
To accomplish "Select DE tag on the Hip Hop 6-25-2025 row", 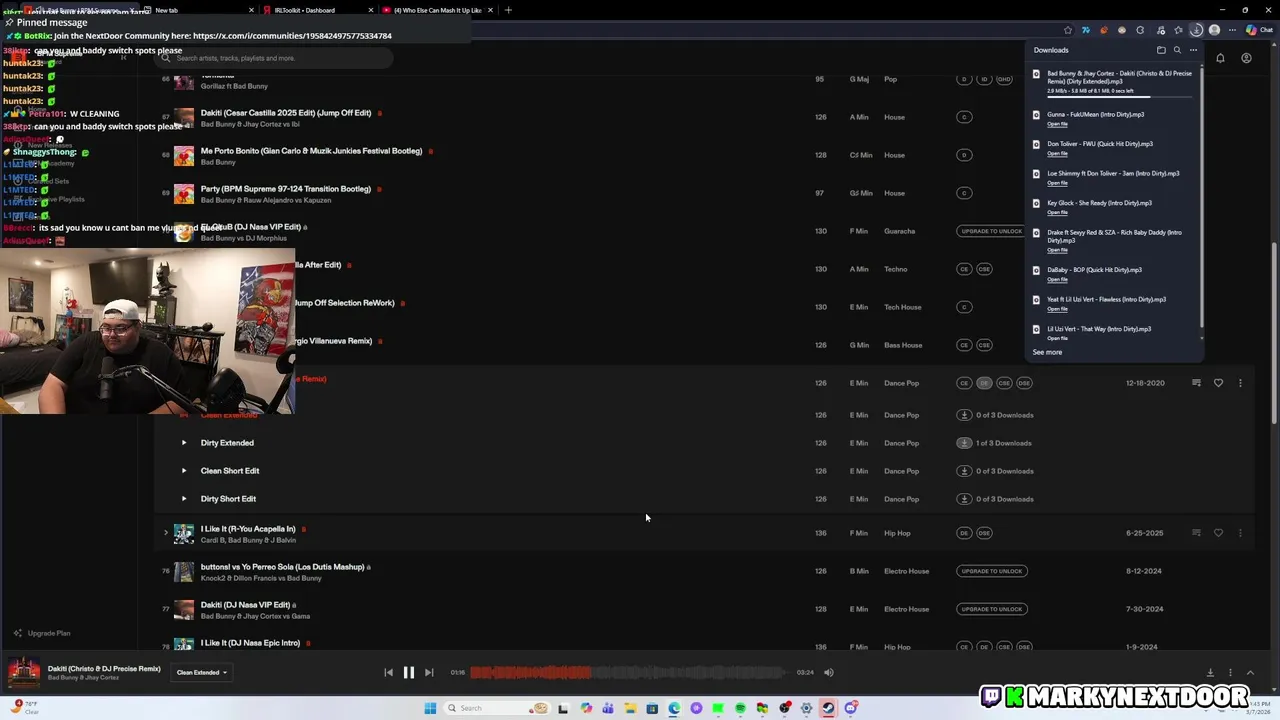I will pyautogui.click(x=964, y=533).
